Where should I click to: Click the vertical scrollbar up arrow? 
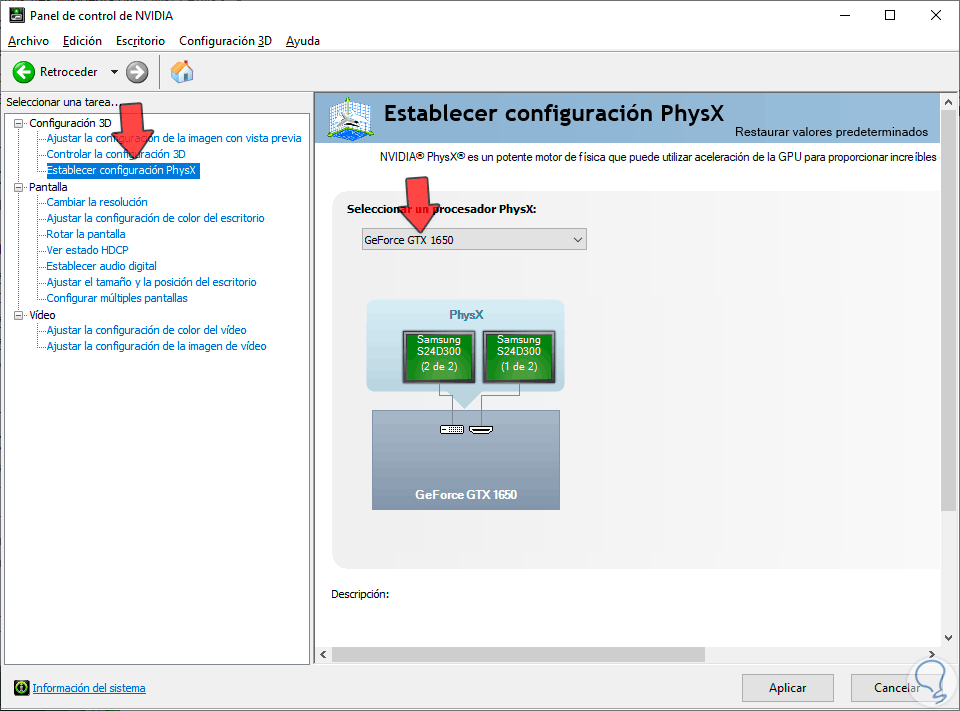click(948, 102)
